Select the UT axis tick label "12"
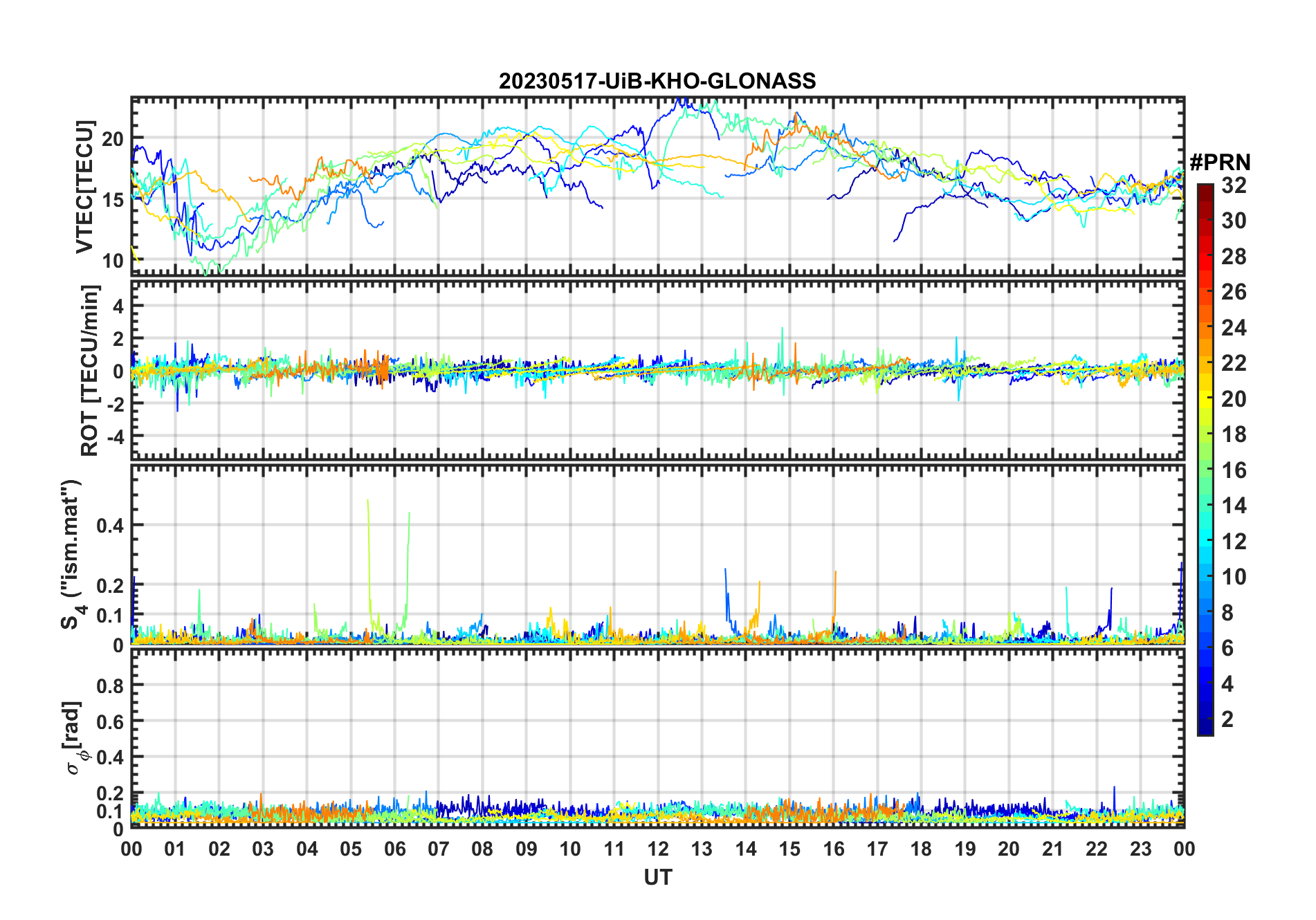 tap(658, 849)
